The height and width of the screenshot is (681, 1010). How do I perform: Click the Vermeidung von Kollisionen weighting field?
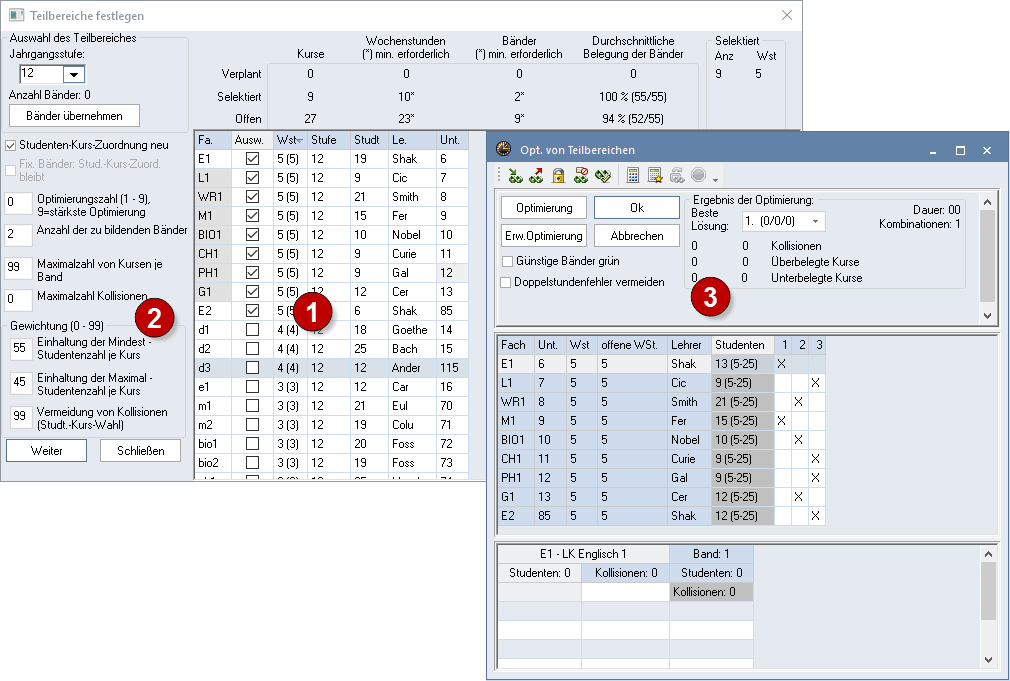click(22, 416)
